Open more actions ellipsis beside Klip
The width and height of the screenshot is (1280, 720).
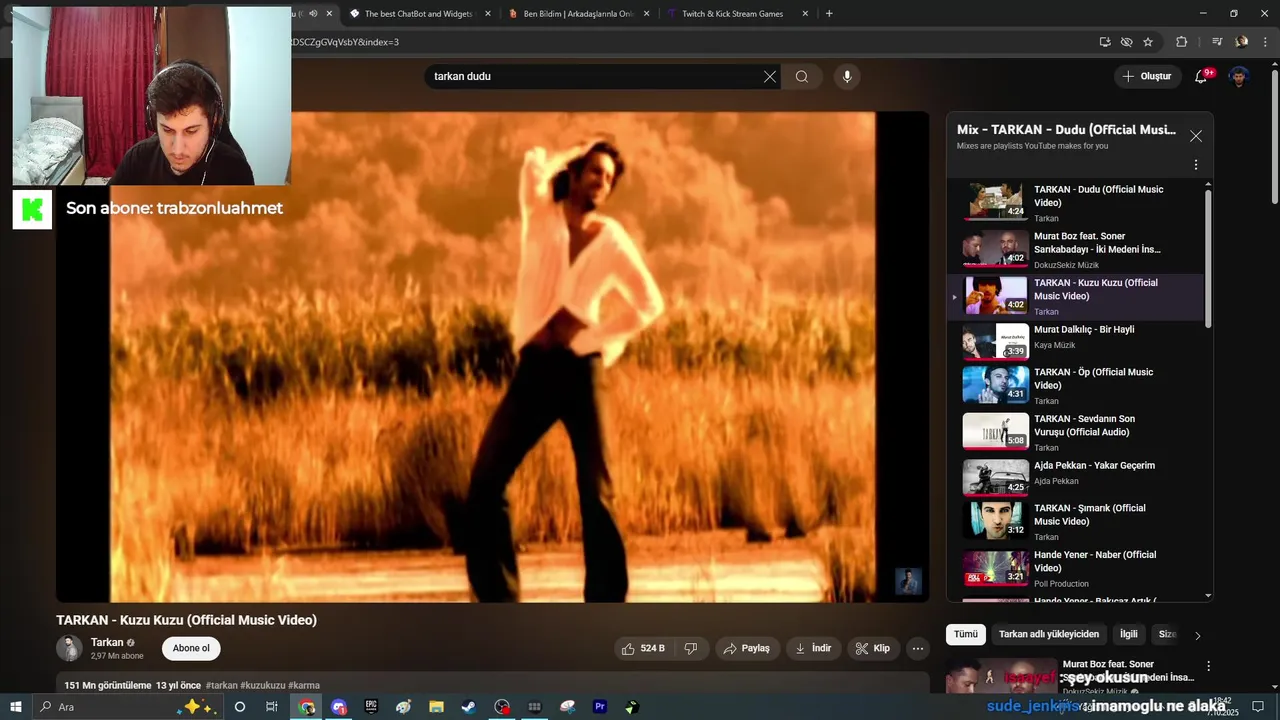[x=917, y=649]
